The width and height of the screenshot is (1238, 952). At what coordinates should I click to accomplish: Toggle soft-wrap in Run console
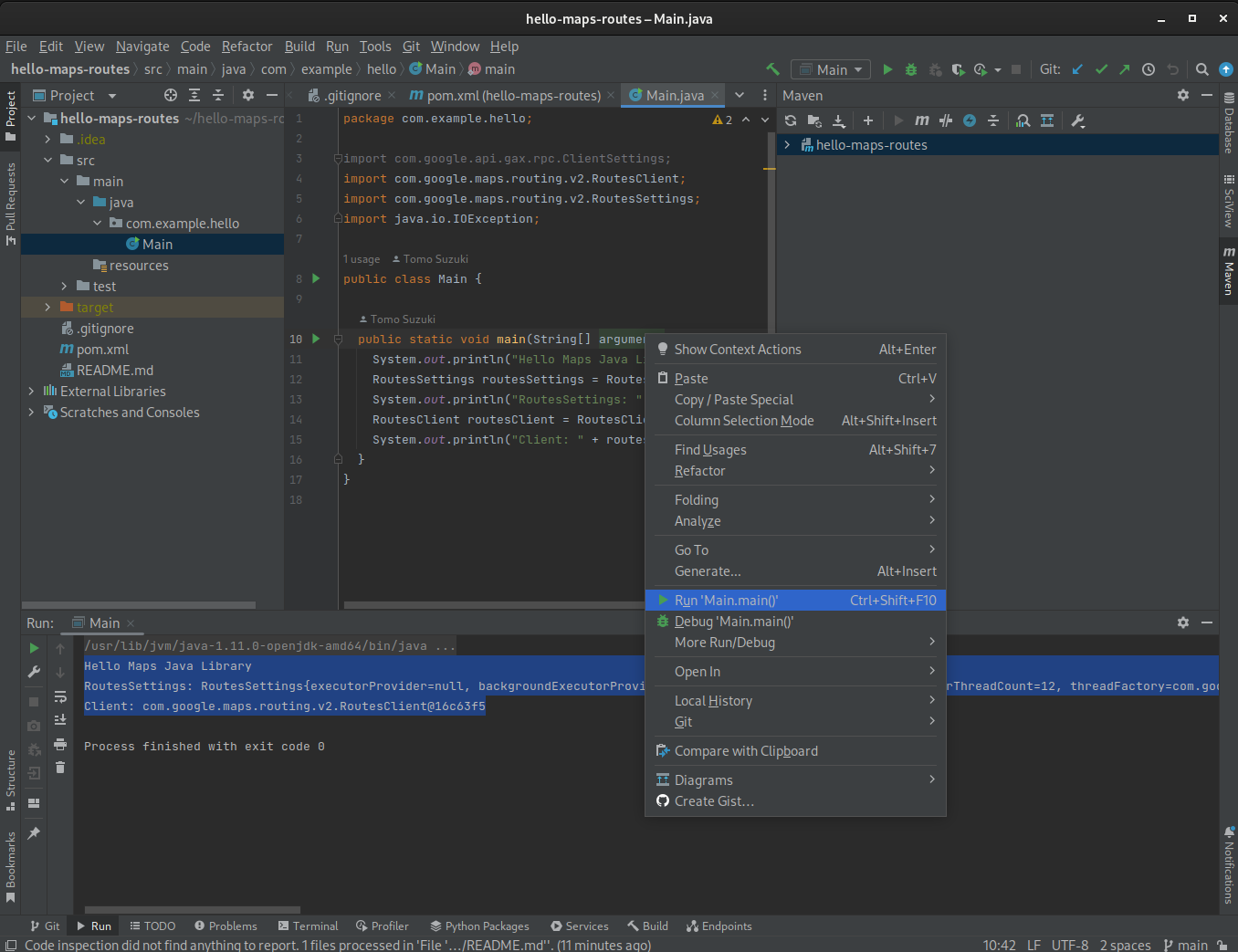[x=60, y=696]
